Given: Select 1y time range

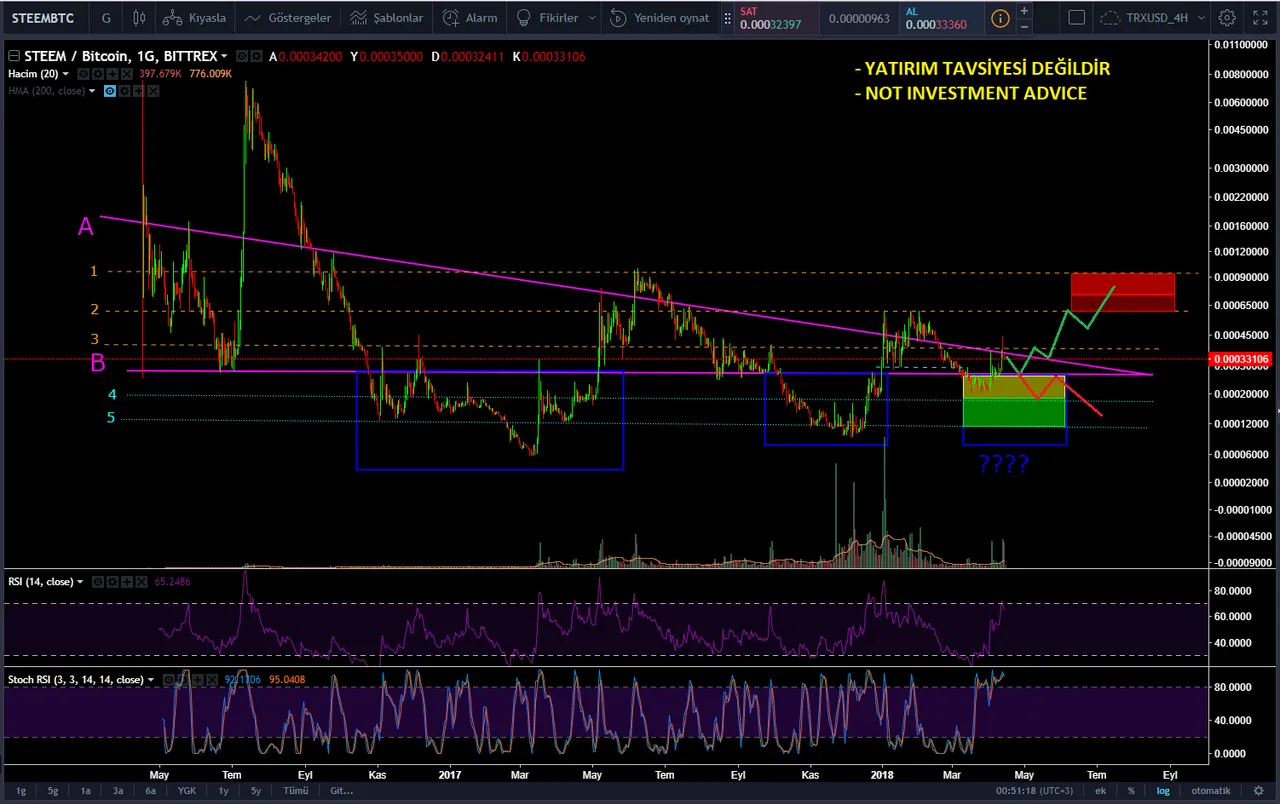Looking at the screenshot, I should tap(224, 790).
